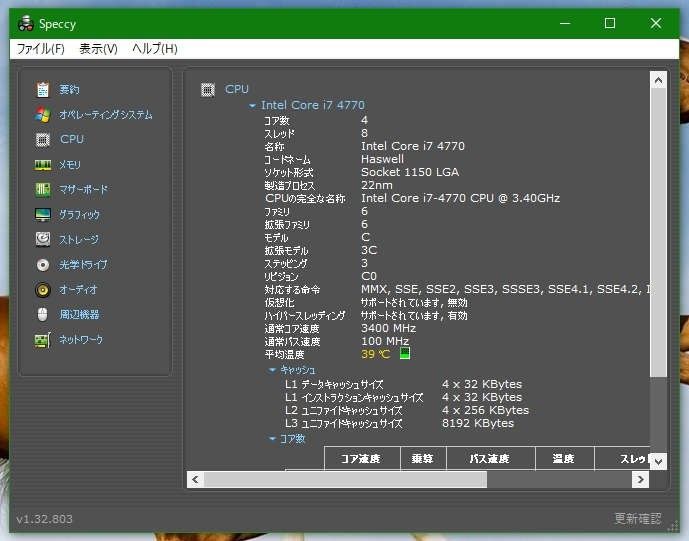
Task: Click the Operating System Windows flag icon
Action: pyautogui.click(x=43, y=114)
